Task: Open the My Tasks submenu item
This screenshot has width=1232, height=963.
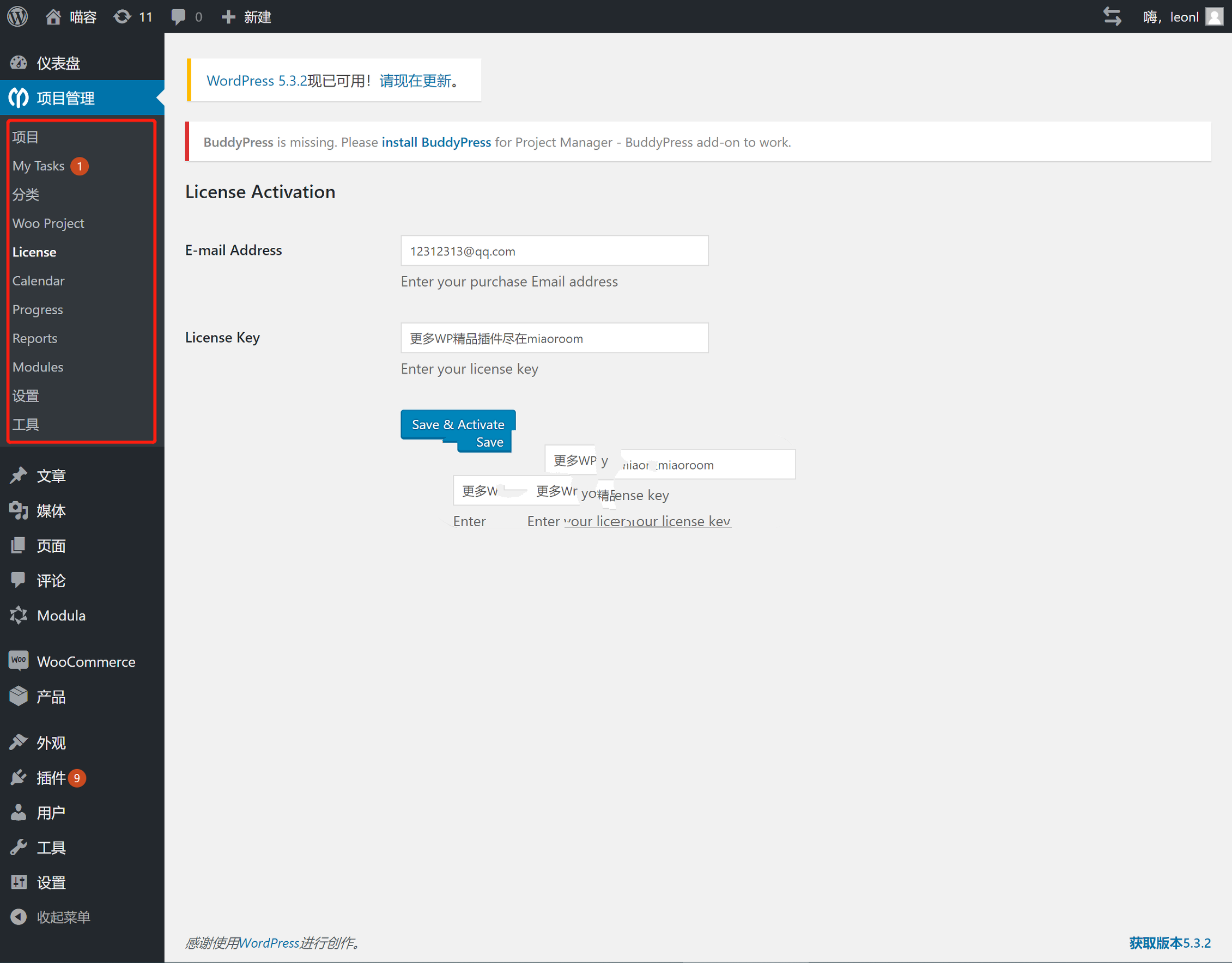Action: (x=38, y=166)
